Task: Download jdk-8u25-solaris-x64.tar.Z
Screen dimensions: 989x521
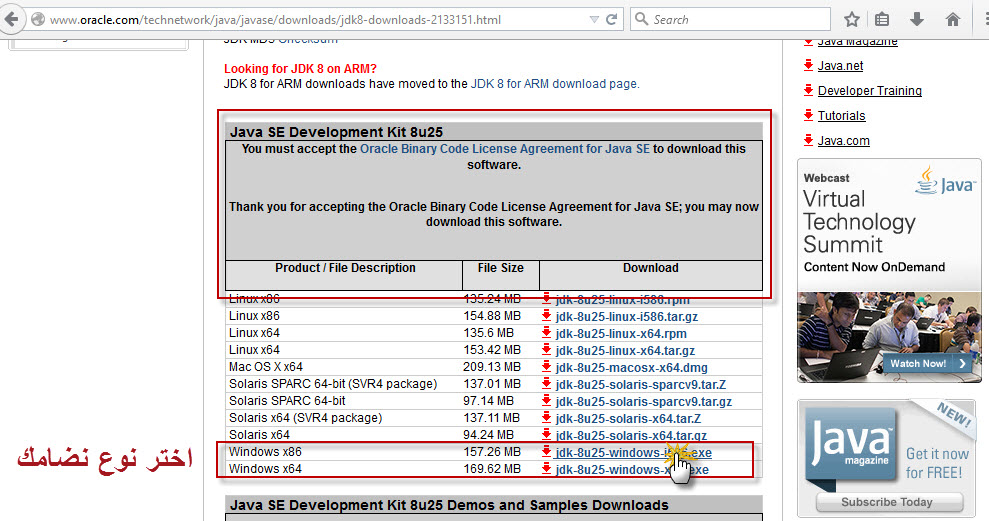Action: 628,419
